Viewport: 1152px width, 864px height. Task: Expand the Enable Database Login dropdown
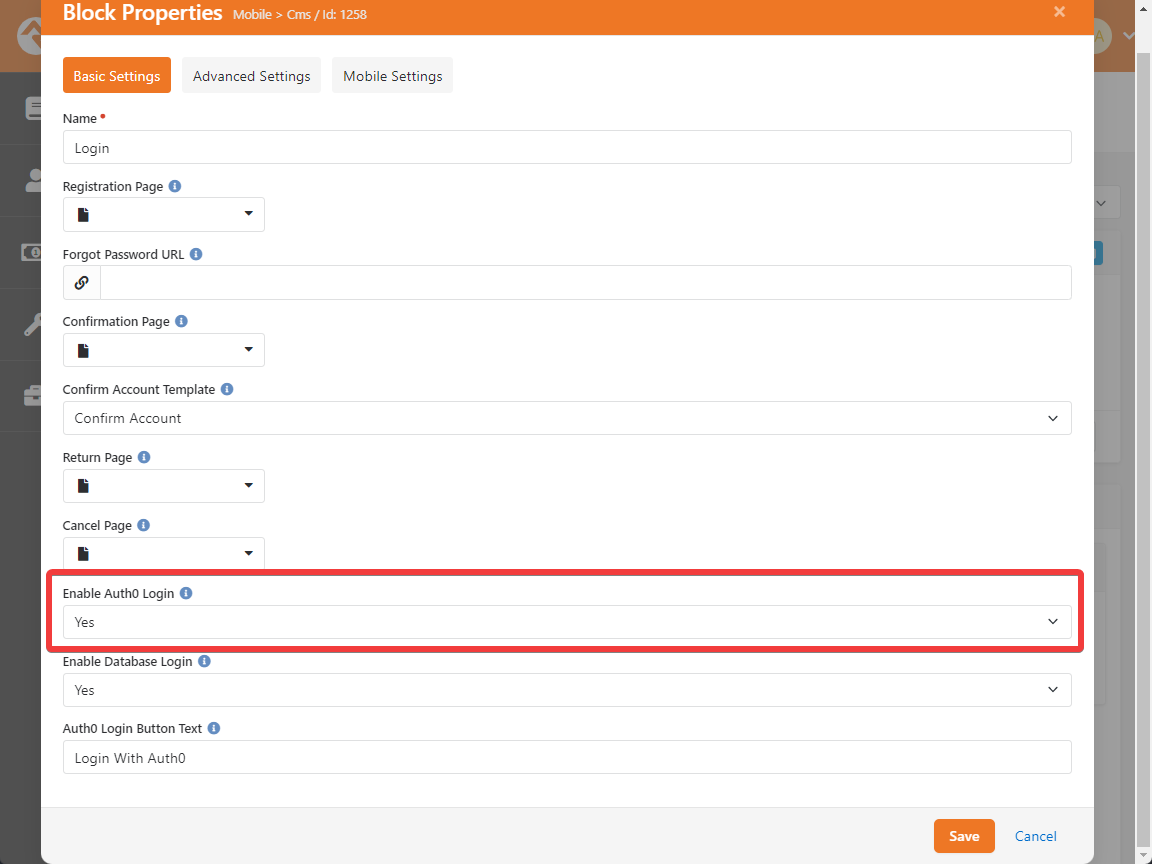coord(567,690)
